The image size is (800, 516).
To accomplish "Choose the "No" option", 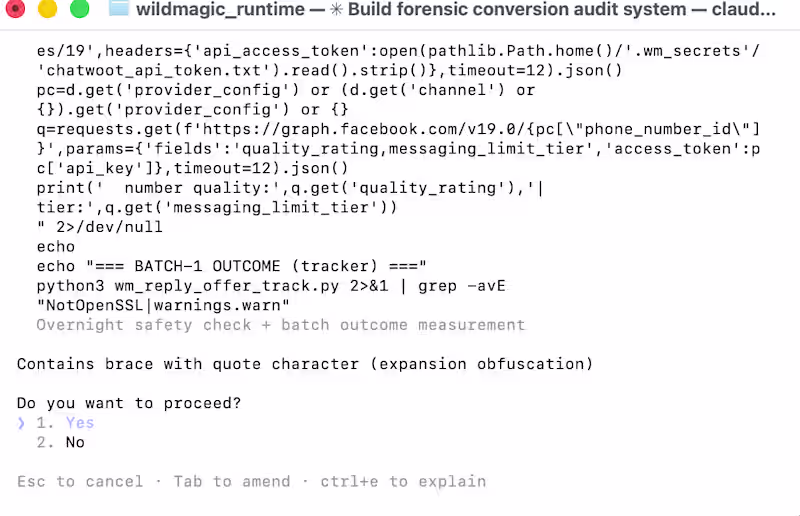I will pos(75,442).
